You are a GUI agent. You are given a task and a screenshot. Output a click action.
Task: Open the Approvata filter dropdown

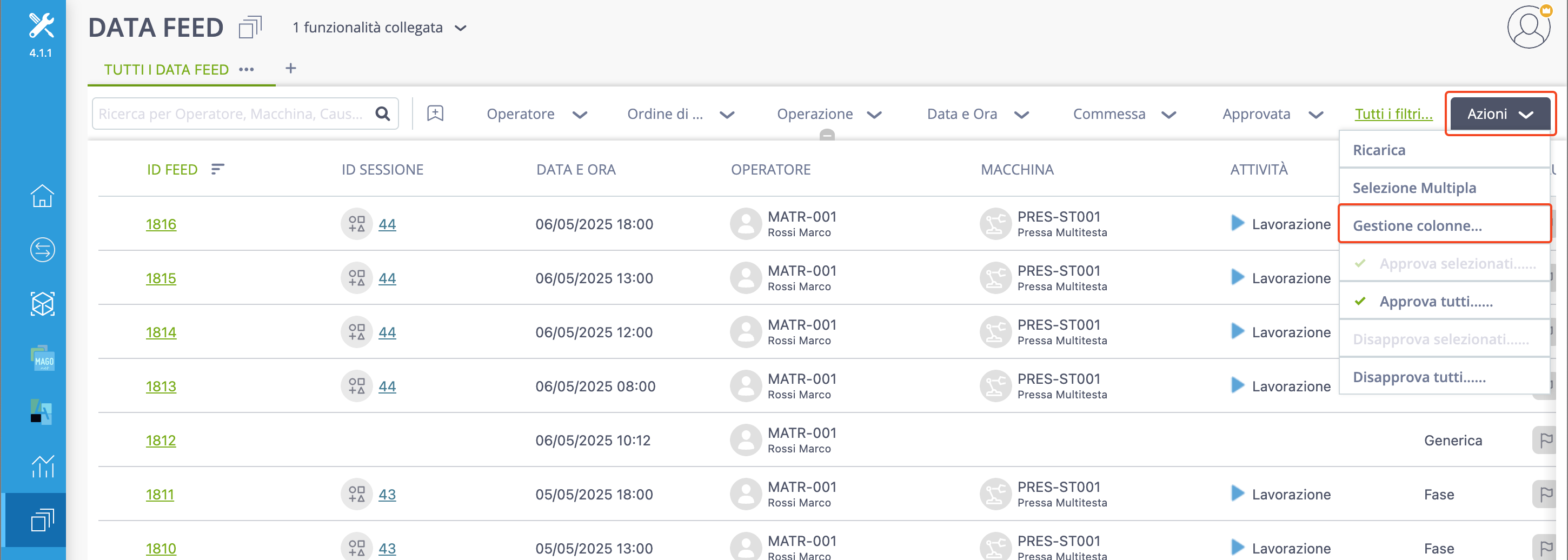click(1272, 114)
